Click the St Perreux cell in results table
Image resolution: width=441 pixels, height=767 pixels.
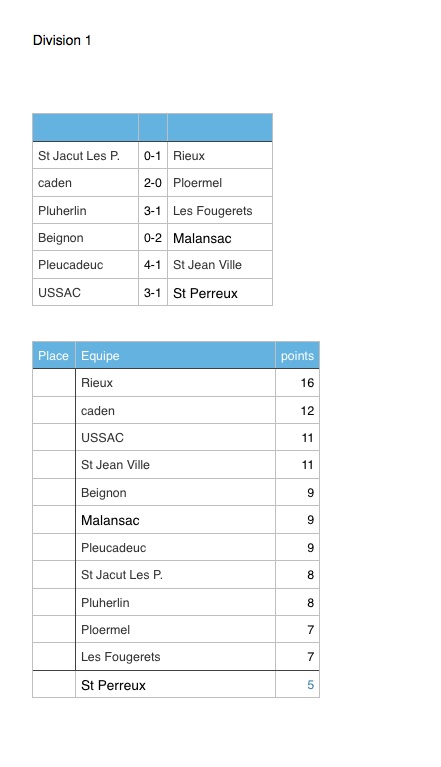(220, 293)
